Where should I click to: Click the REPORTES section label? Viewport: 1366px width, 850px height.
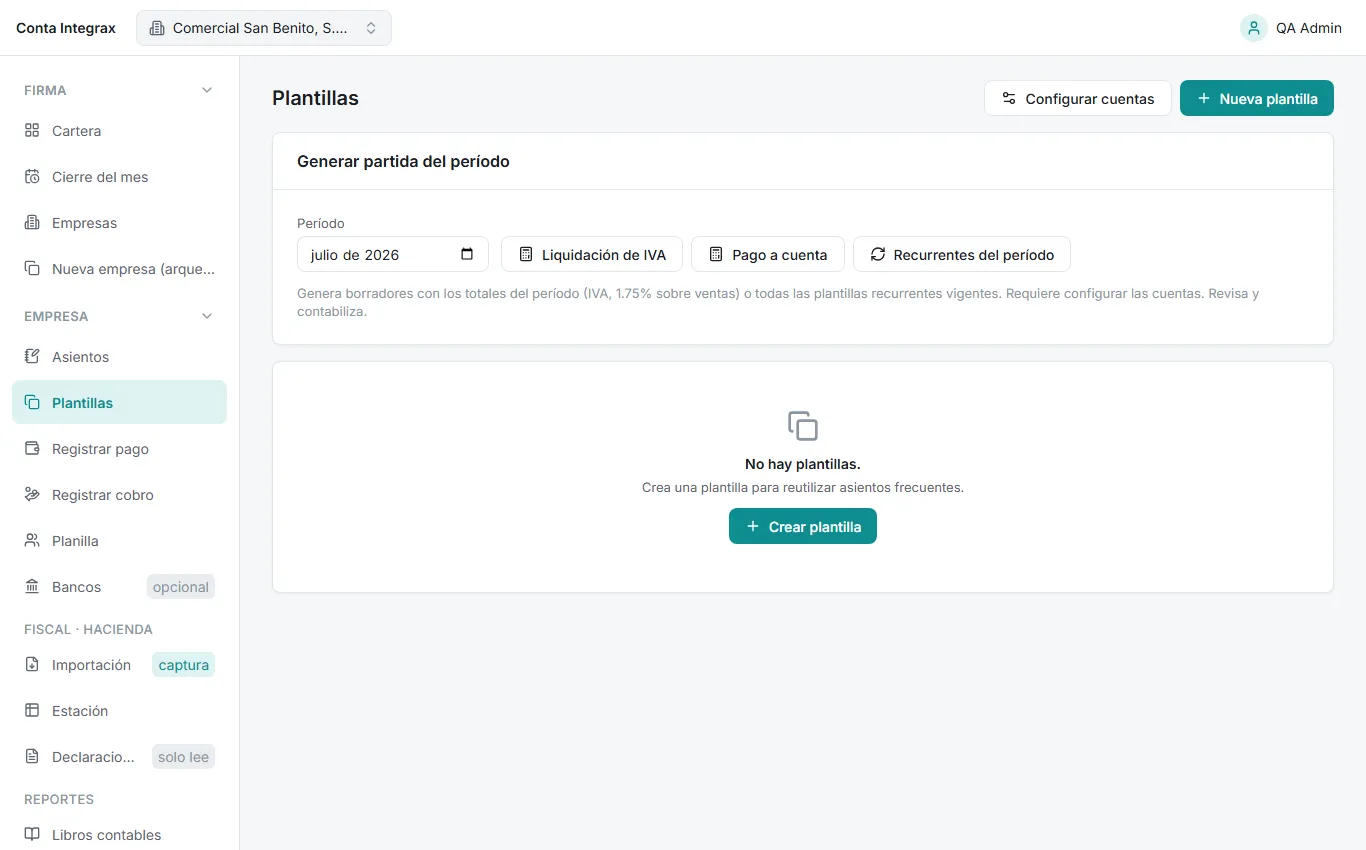59,799
